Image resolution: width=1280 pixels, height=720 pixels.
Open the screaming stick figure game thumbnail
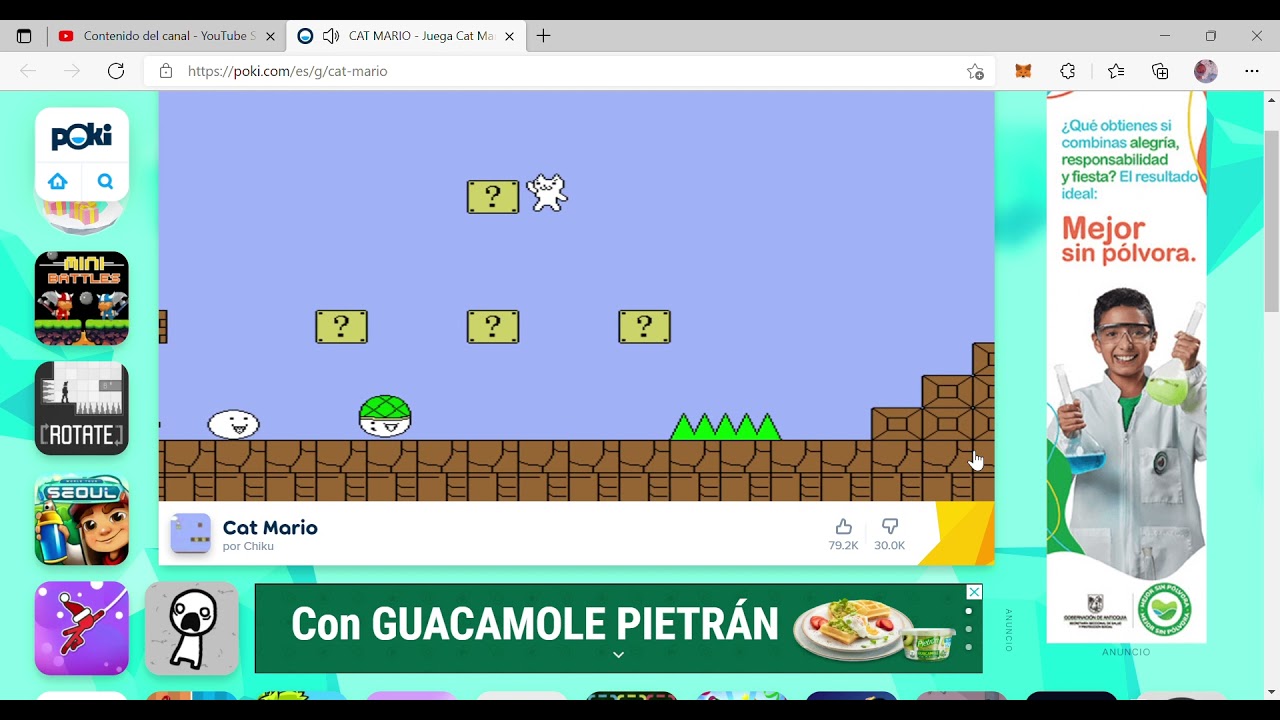coord(192,628)
